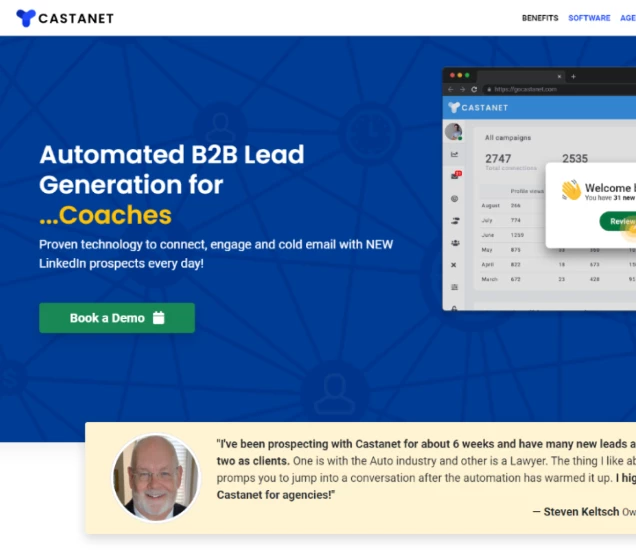
Task: Click the Automated B2B Lead Generation heading
Action: [172, 170]
